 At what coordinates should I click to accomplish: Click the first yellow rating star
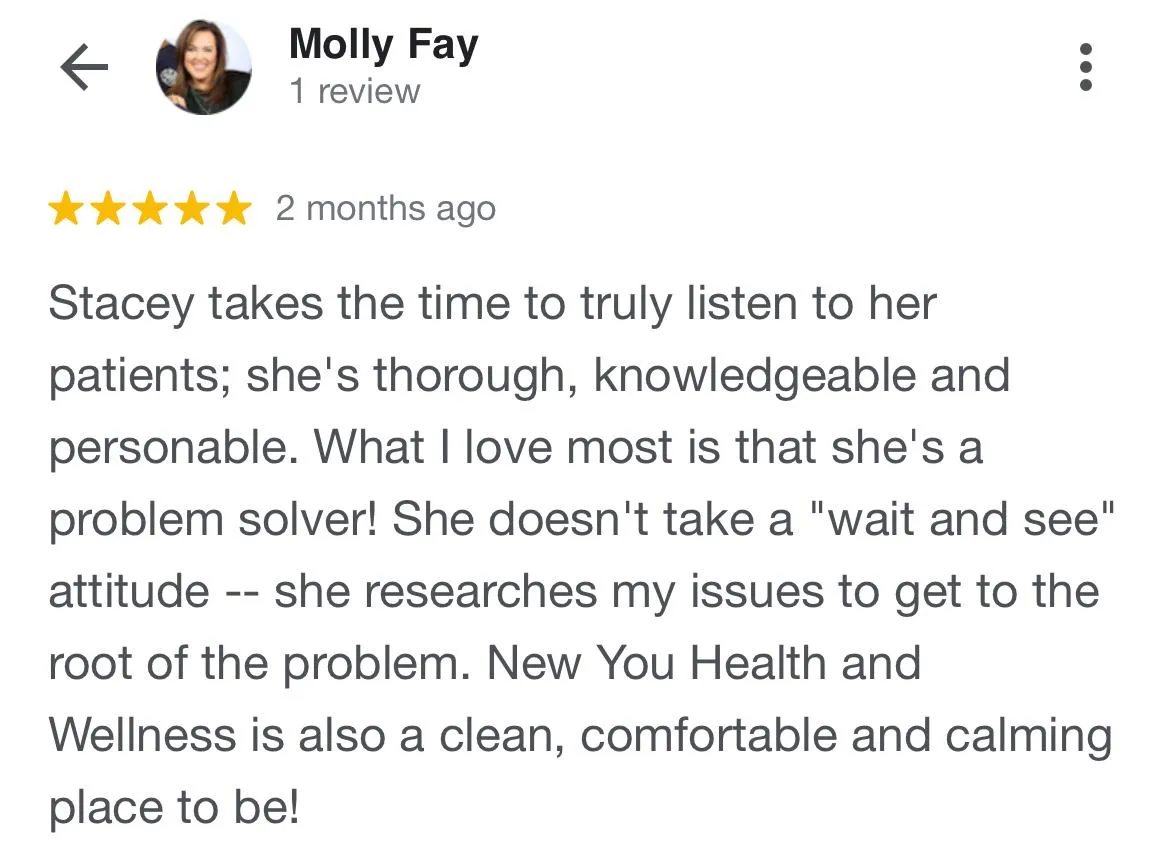(68, 209)
